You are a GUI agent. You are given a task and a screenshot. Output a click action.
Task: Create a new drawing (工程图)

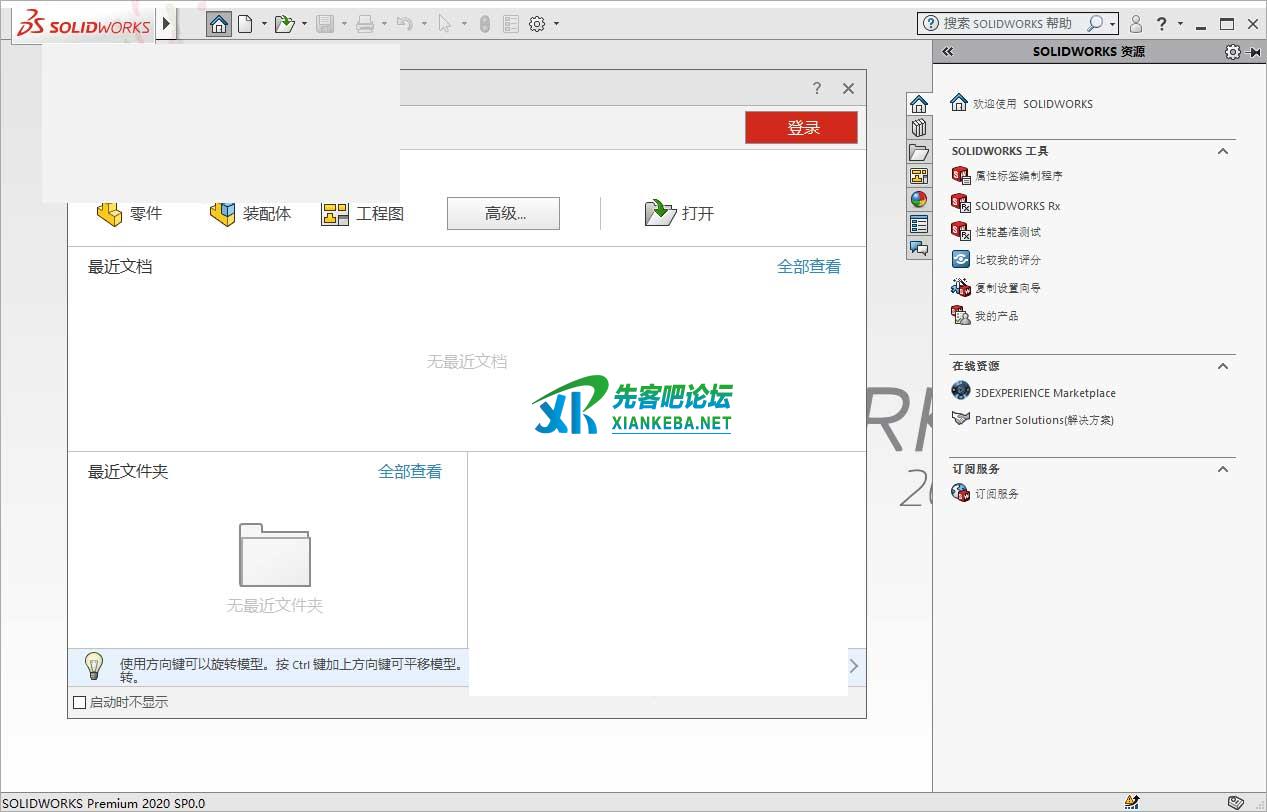363,213
